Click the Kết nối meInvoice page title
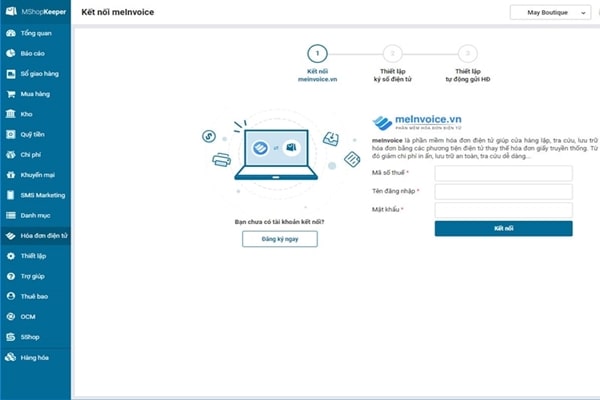Screen dimensions: 600x400 pos(117,12)
